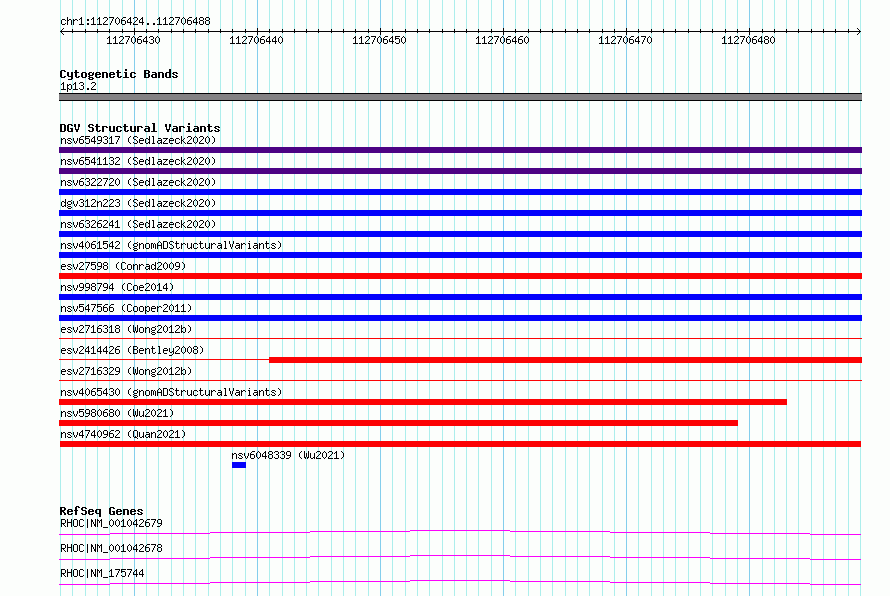
Task: Open RHOC|NM_175744 transcript label
Action: point(102,573)
